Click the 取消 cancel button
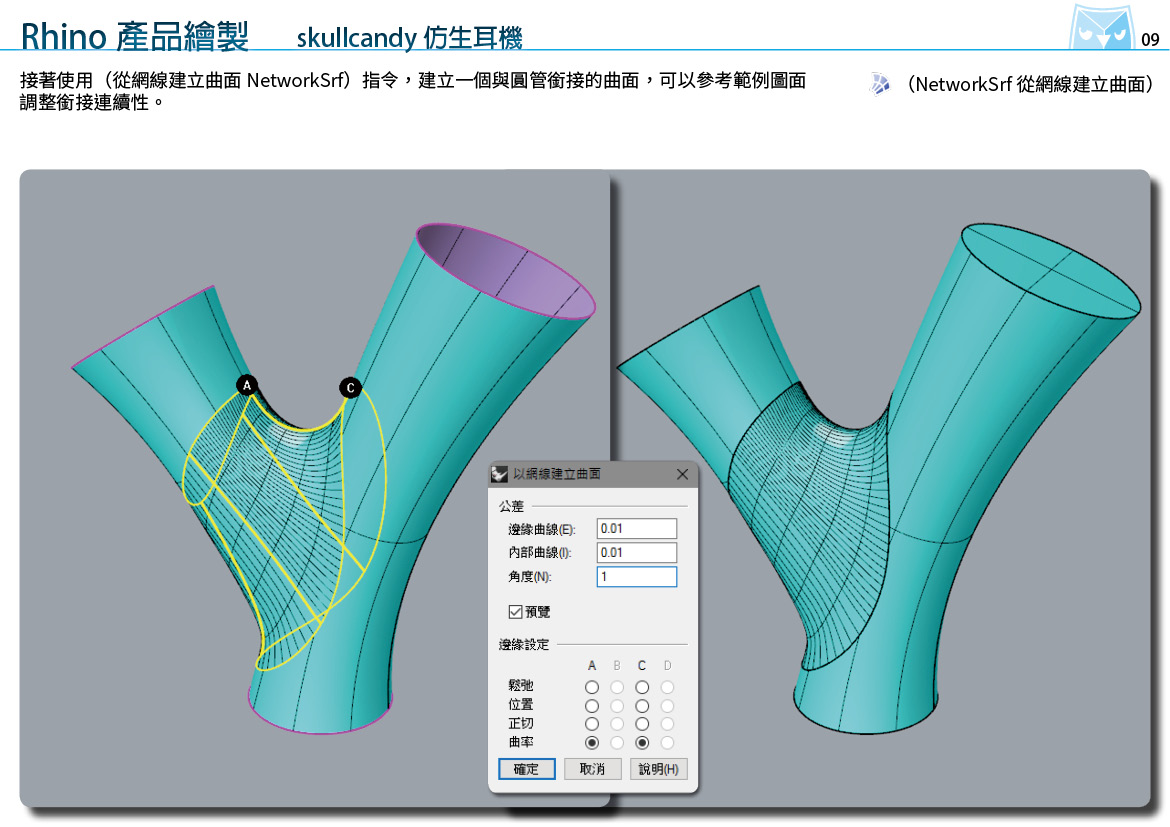1170x827 pixels. [x=592, y=769]
